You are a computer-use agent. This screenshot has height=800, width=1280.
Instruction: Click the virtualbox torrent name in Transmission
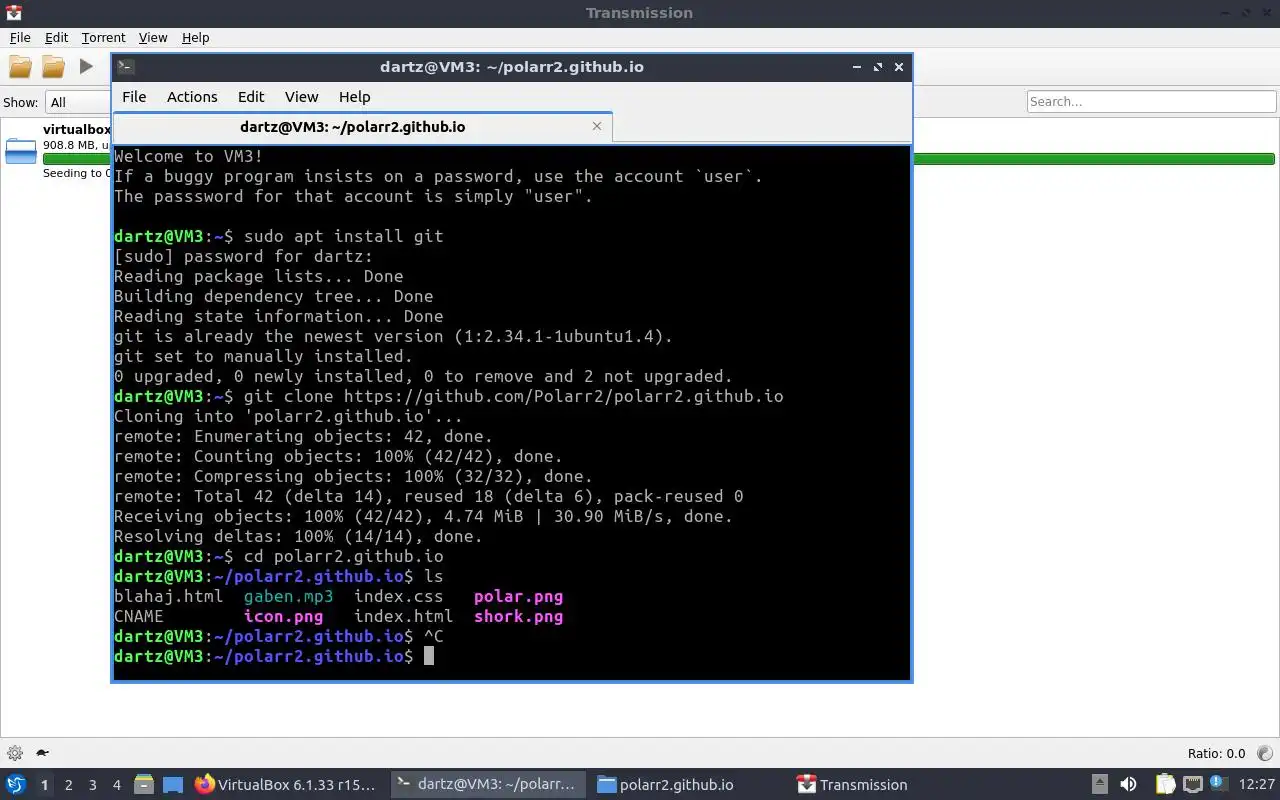pos(77,129)
